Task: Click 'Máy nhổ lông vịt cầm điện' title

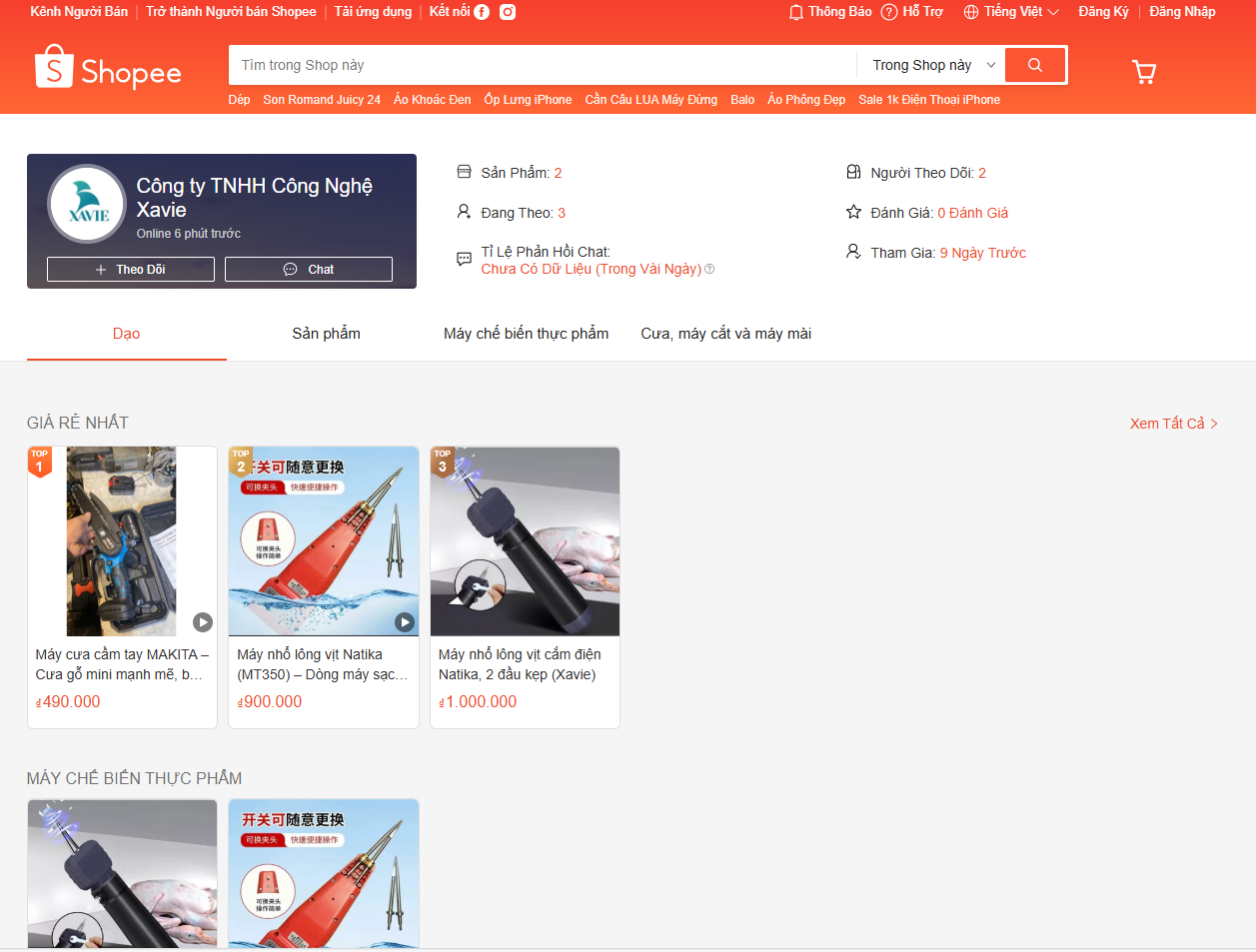Action: pyautogui.click(x=521, y=664)
